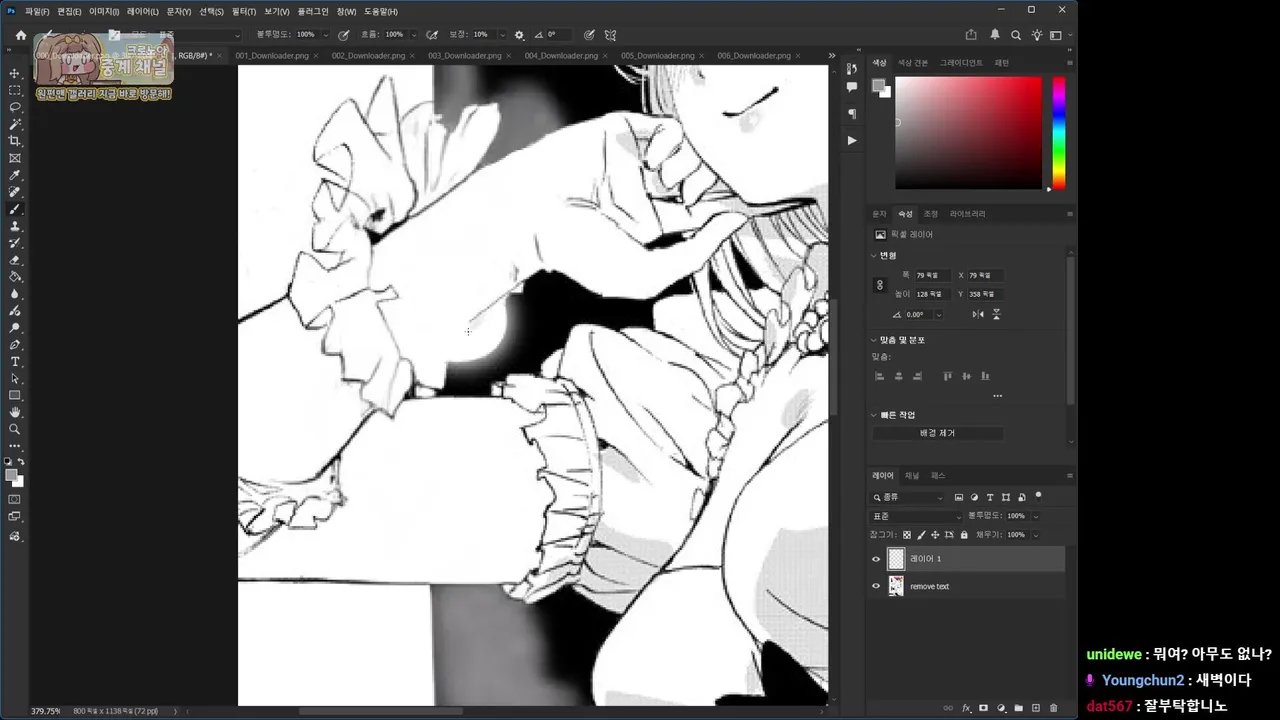Toggle symmetry paint butterfly icon
The height and width of the screenshot is (720, 1280).
[x=610, y=34]
